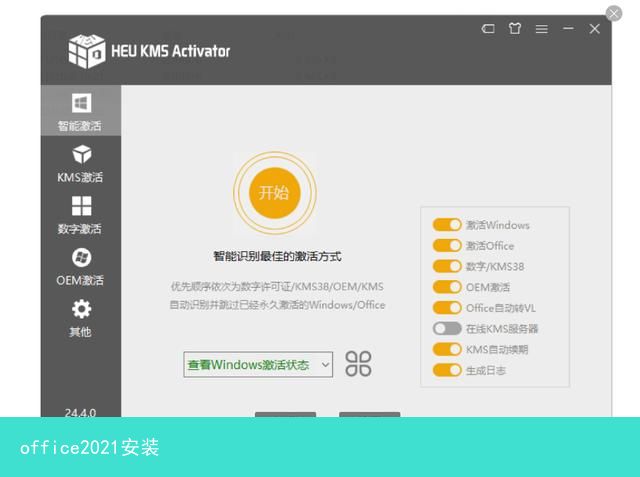The height and width of the screenshot is (477, 640).
Task: Disable the 数字/KMS38 switch
Action: pyautogui.click(x=447, y=266)
